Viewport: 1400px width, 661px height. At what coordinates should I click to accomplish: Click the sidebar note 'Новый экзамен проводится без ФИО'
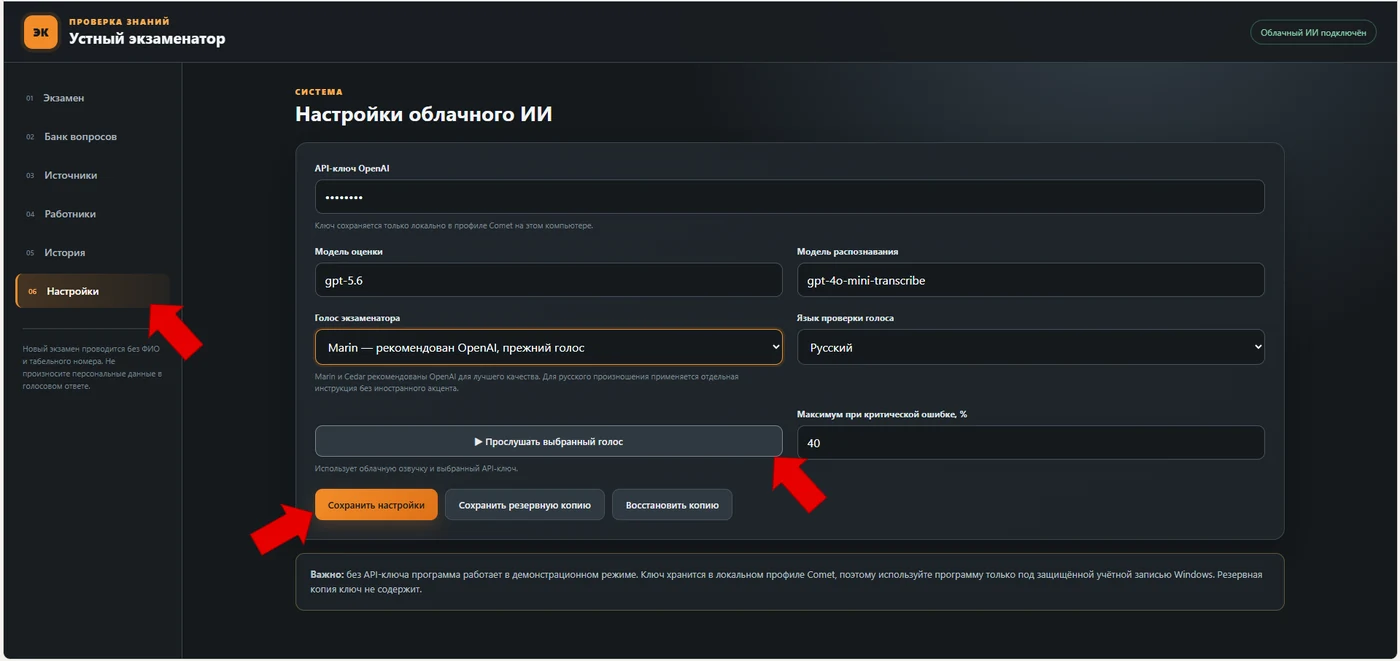[92, 367]
